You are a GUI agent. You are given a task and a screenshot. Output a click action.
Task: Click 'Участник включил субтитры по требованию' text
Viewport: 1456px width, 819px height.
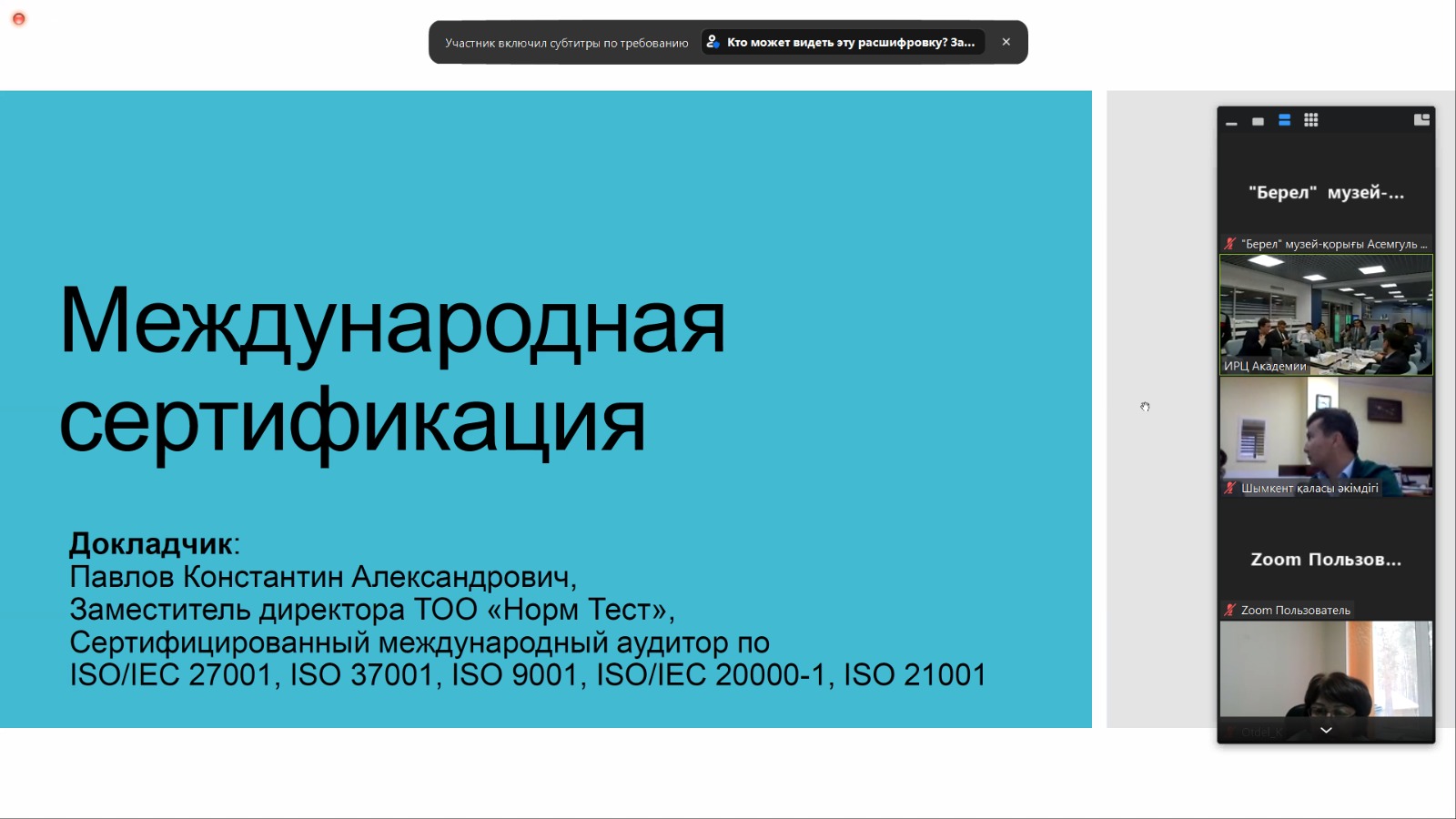[566, 43]
